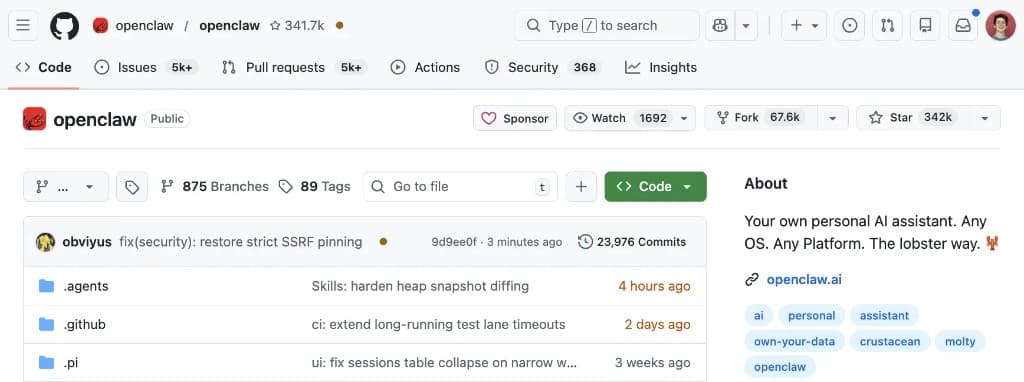The width and height of the screenshot is (1024, 382).
Task: View the 23,976 Commits history
Action: coord(632,242)
